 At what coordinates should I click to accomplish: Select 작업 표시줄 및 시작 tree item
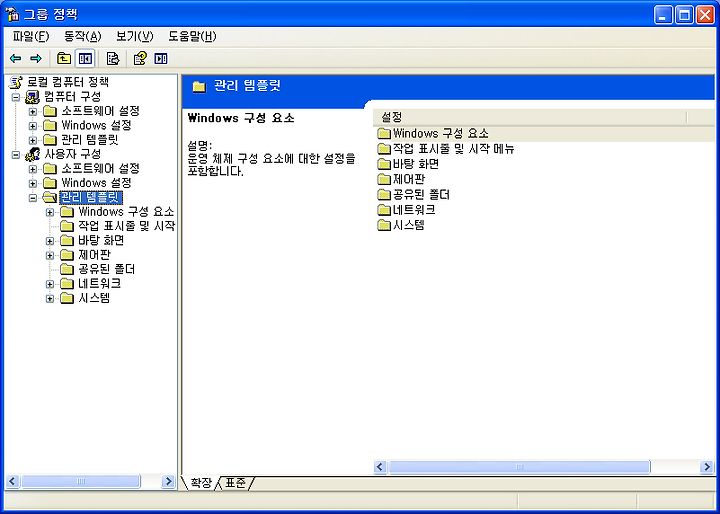[x=127, y=226]
